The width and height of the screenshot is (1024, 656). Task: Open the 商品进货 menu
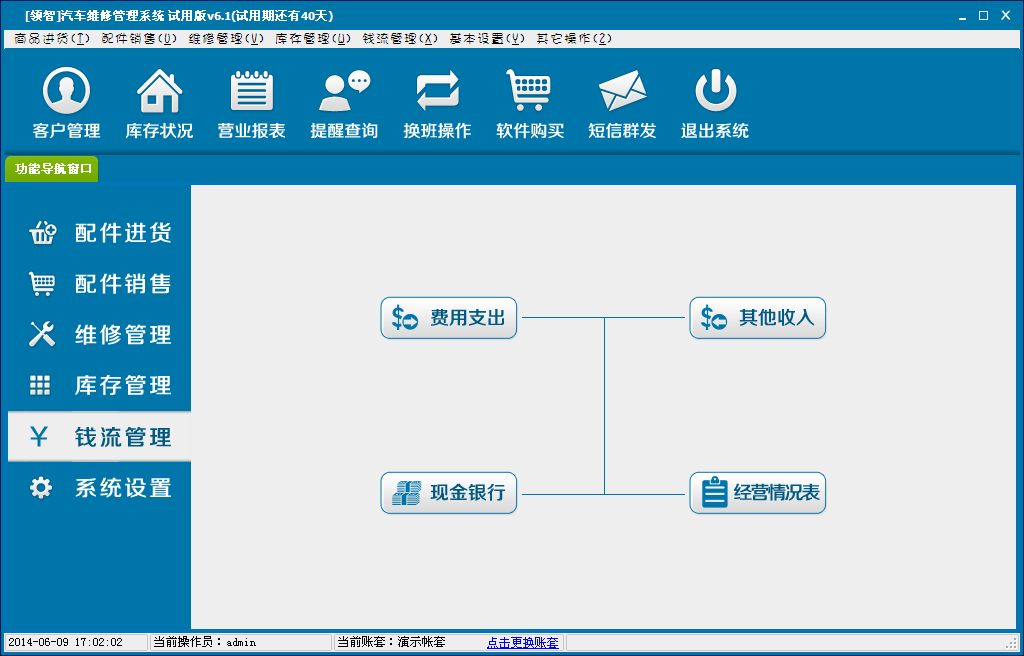pos(53,38)
